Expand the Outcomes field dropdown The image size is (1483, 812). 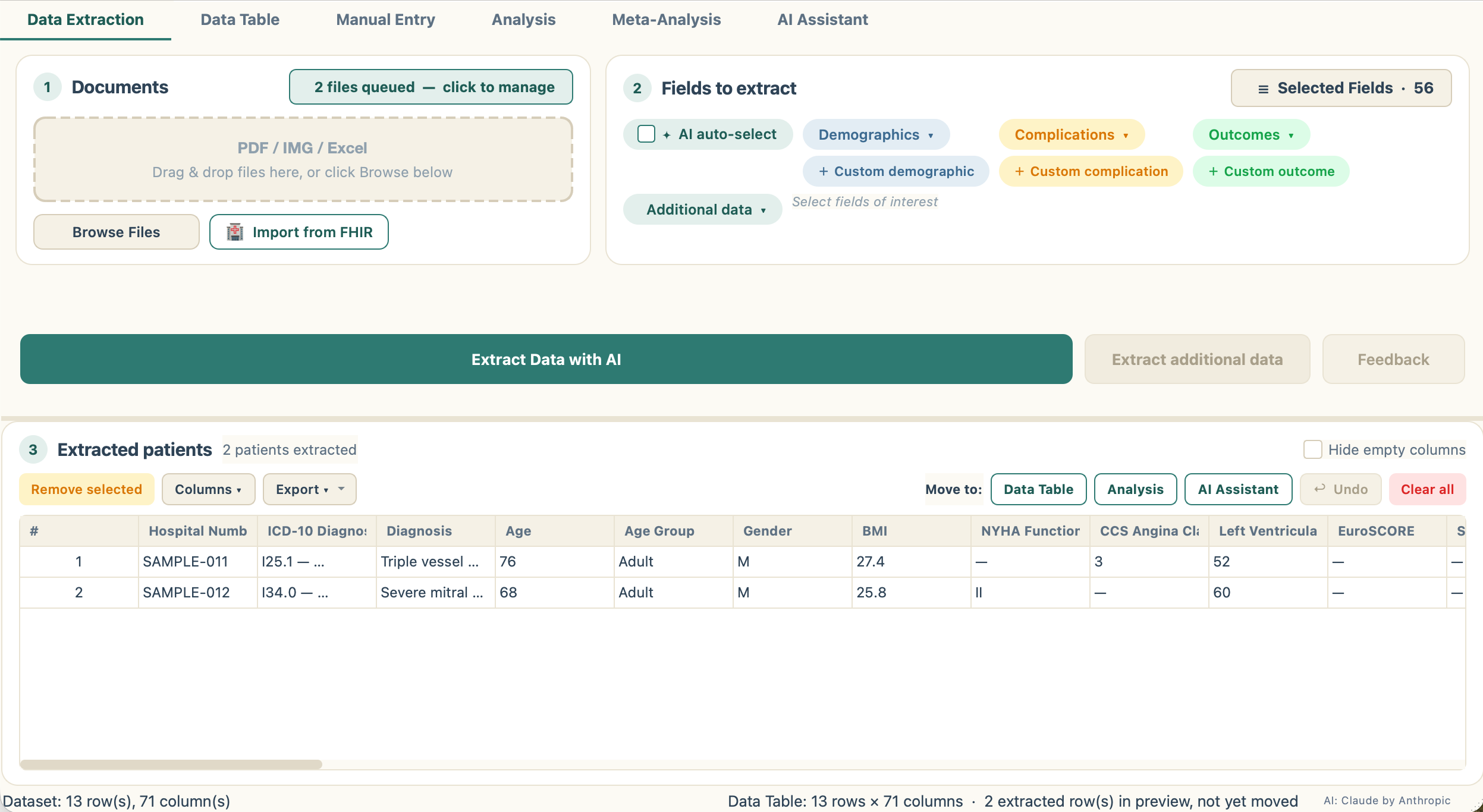(x=1251, y=135)
